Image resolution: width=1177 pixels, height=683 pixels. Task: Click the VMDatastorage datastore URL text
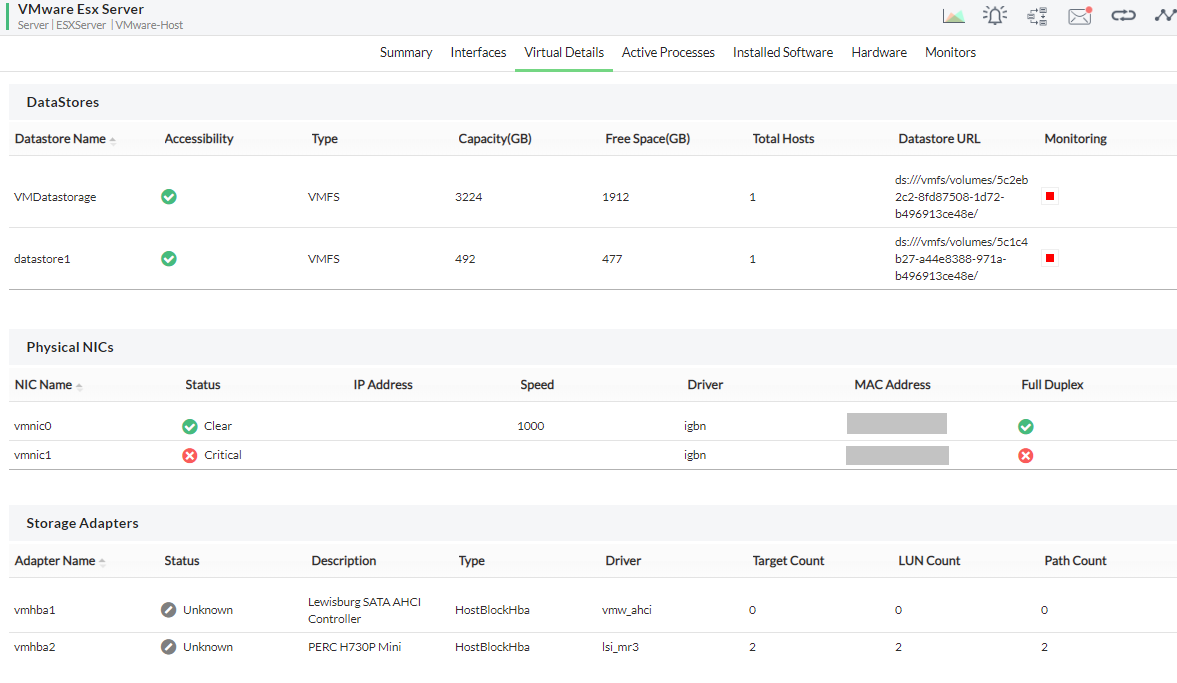pyautogui.click(x=946, y=197)
